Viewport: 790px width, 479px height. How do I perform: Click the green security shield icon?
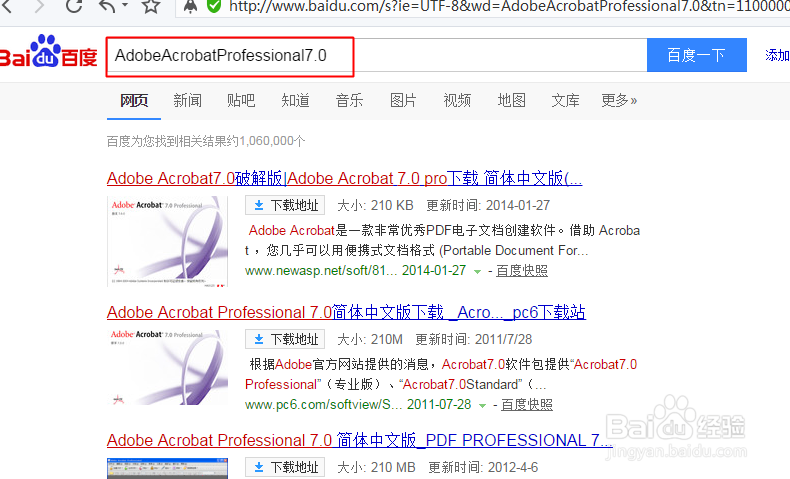pos(214,6)
